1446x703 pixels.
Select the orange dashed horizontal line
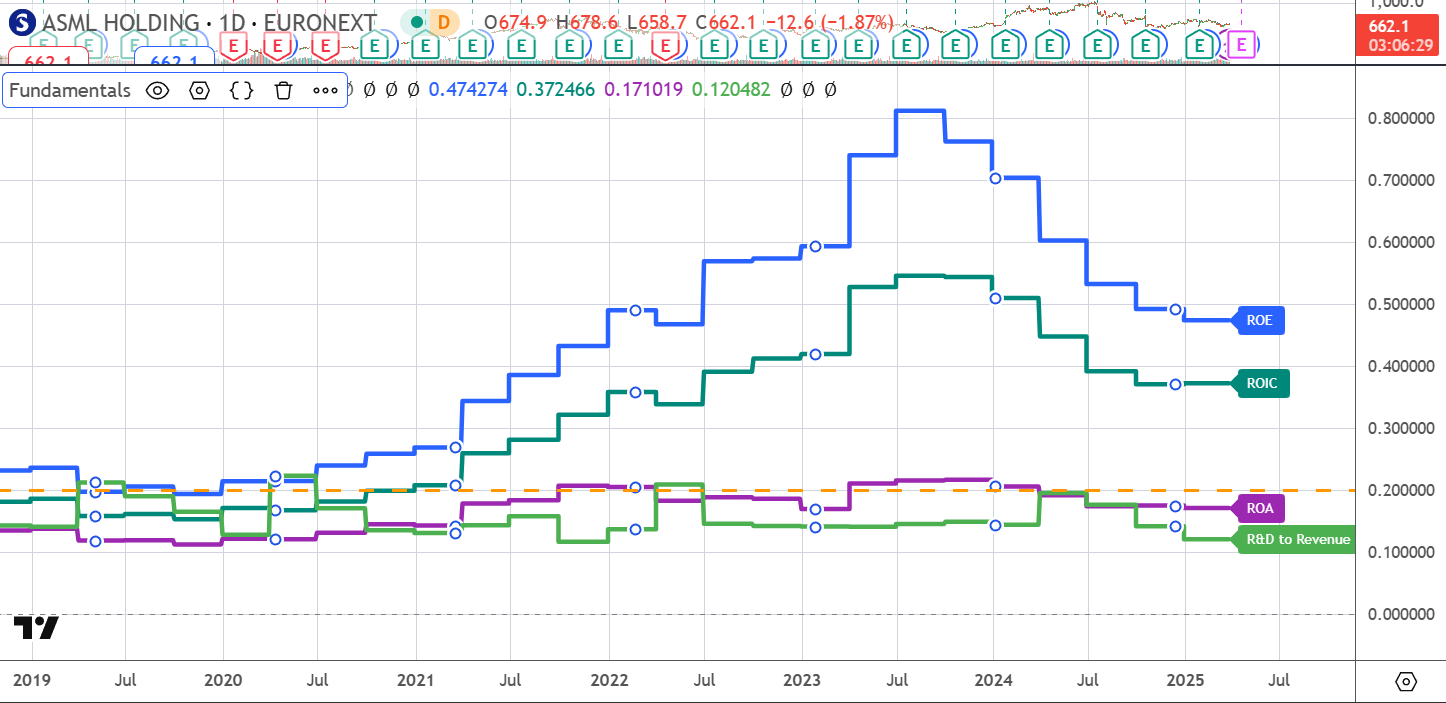(677, 491)
